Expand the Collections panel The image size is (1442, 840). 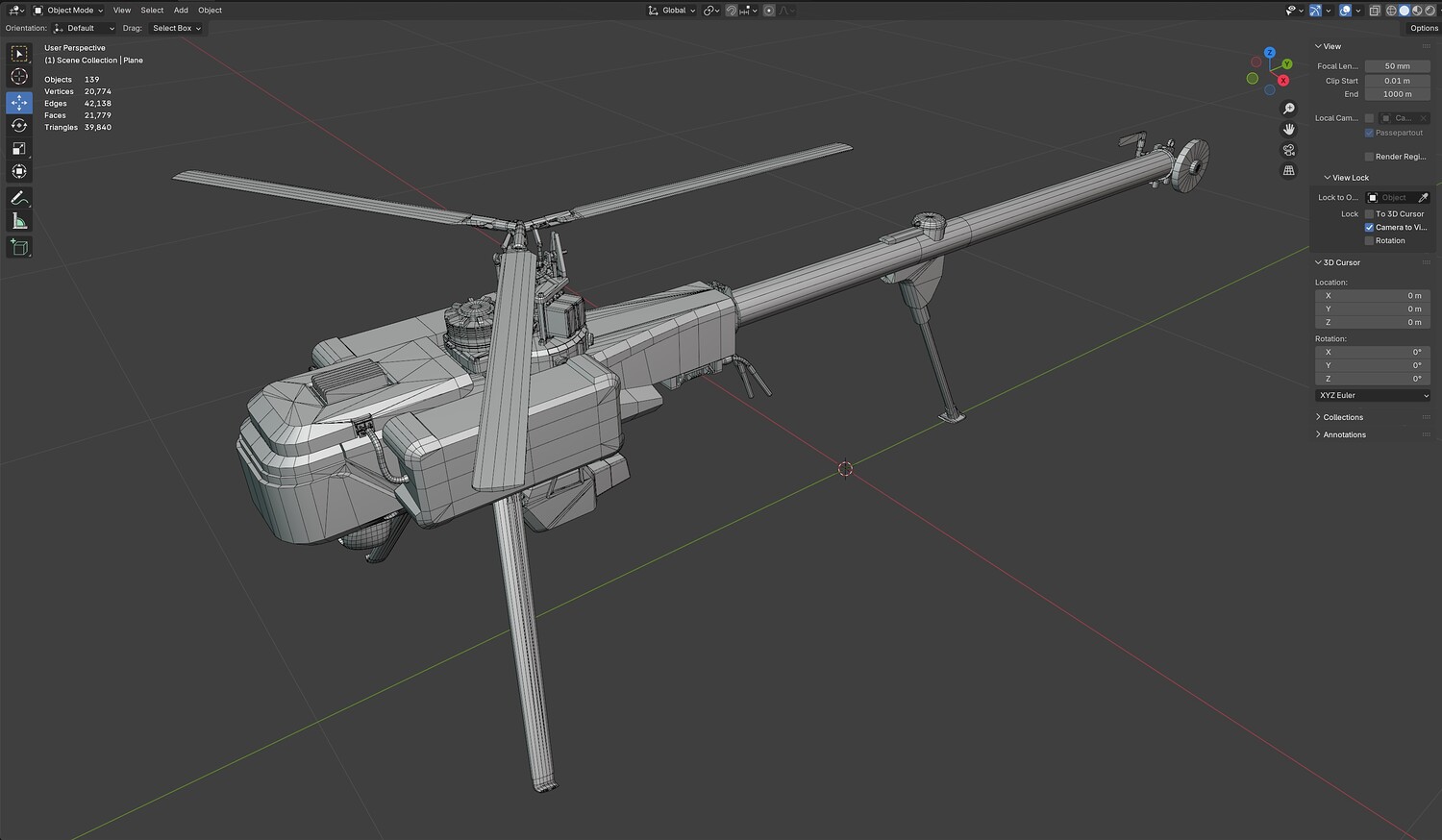click(1343, 417)
